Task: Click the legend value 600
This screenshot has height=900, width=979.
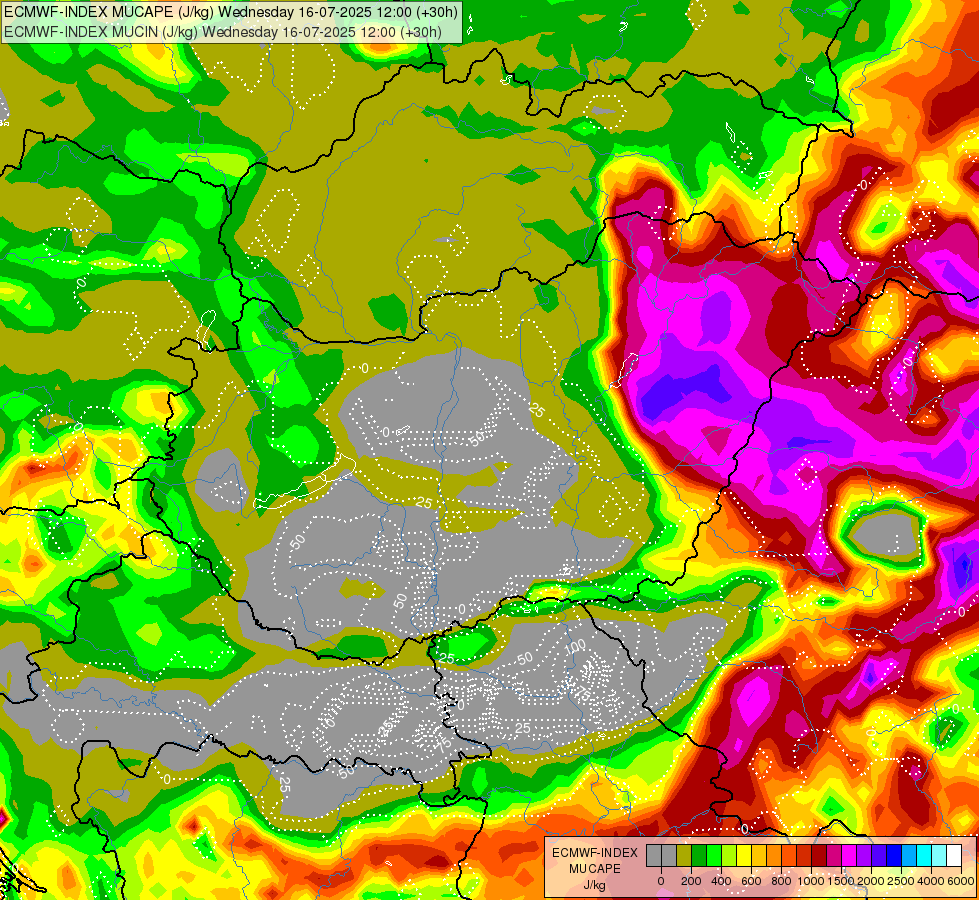Action: 751,881
